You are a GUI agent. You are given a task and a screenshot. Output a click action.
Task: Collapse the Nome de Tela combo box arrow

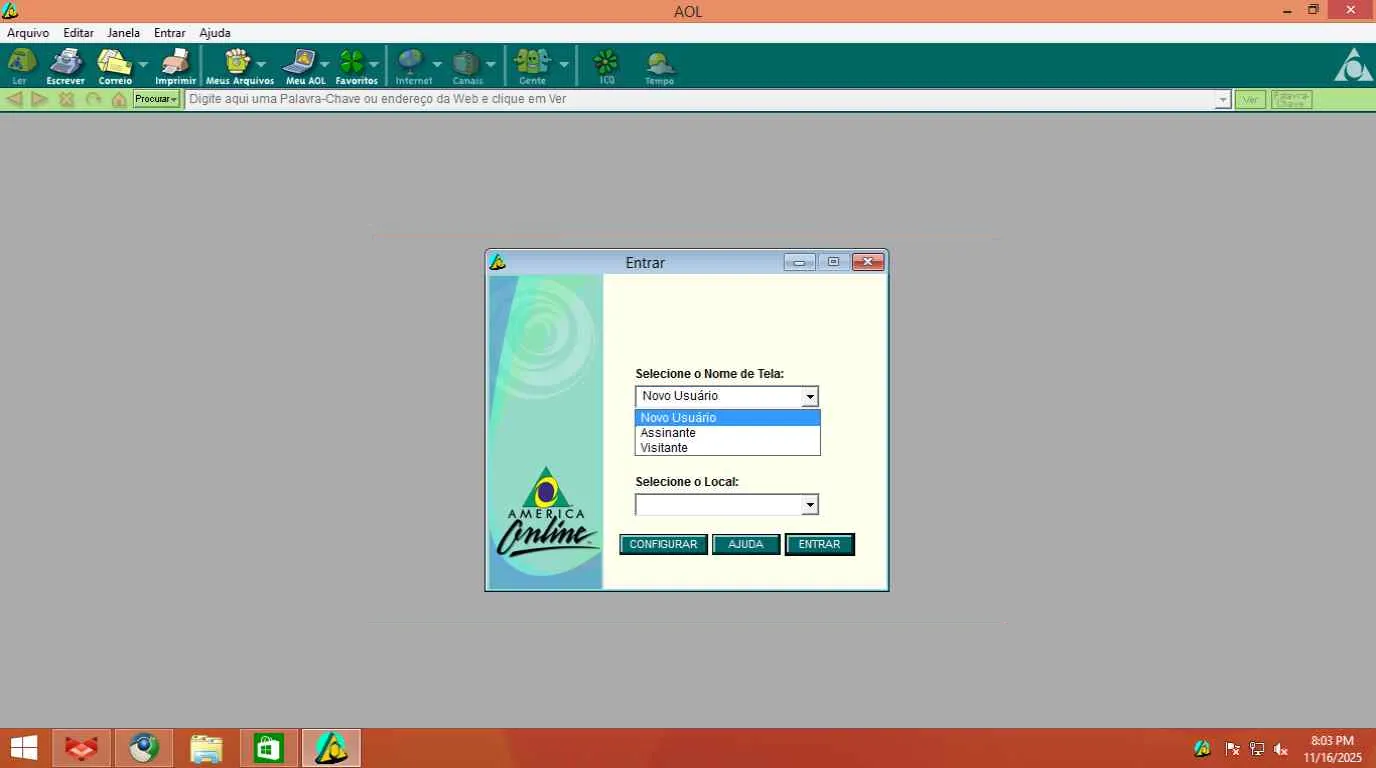(810, 396)
